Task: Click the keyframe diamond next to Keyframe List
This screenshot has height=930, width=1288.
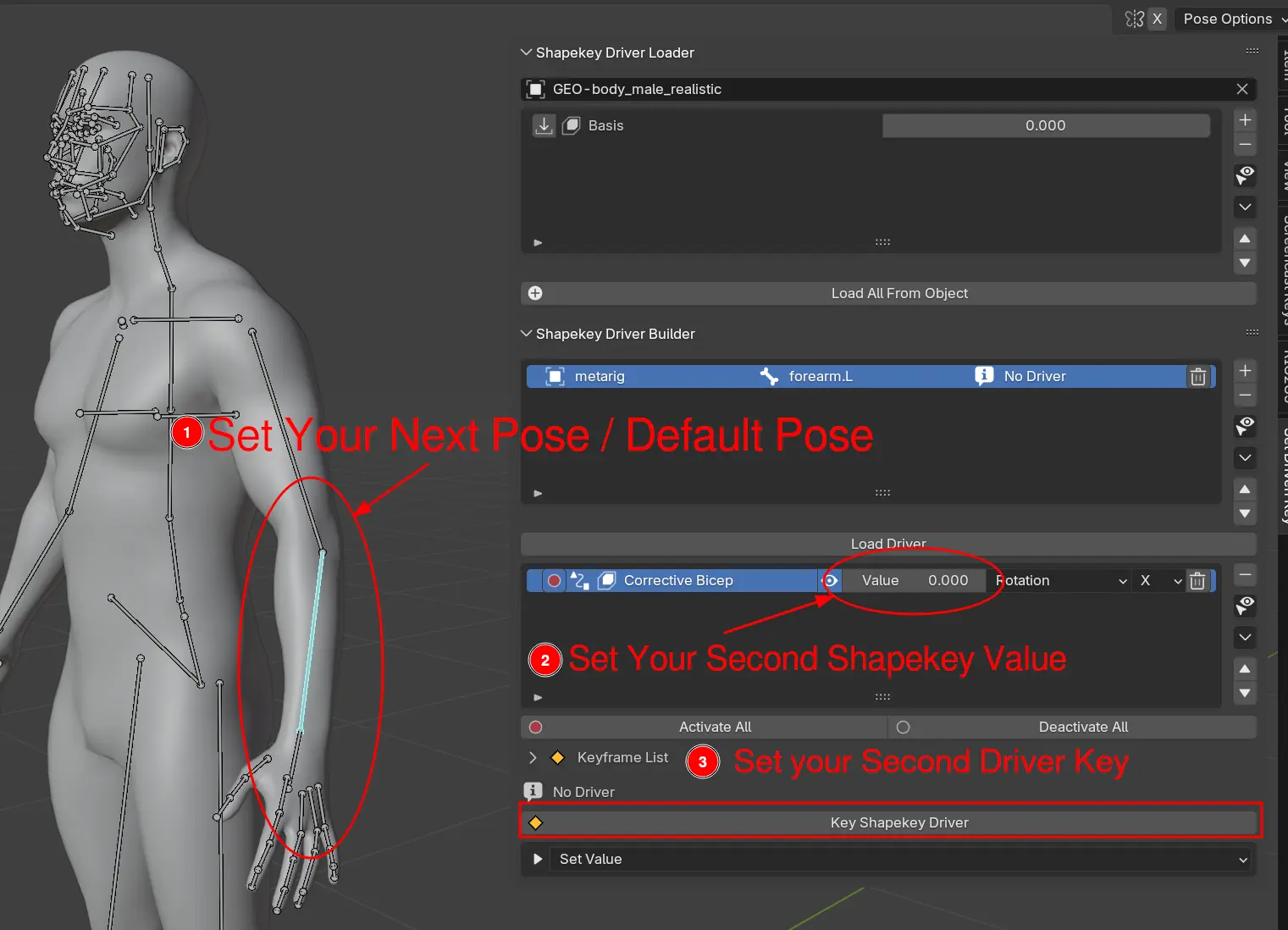Action: [x=557, y=757]
